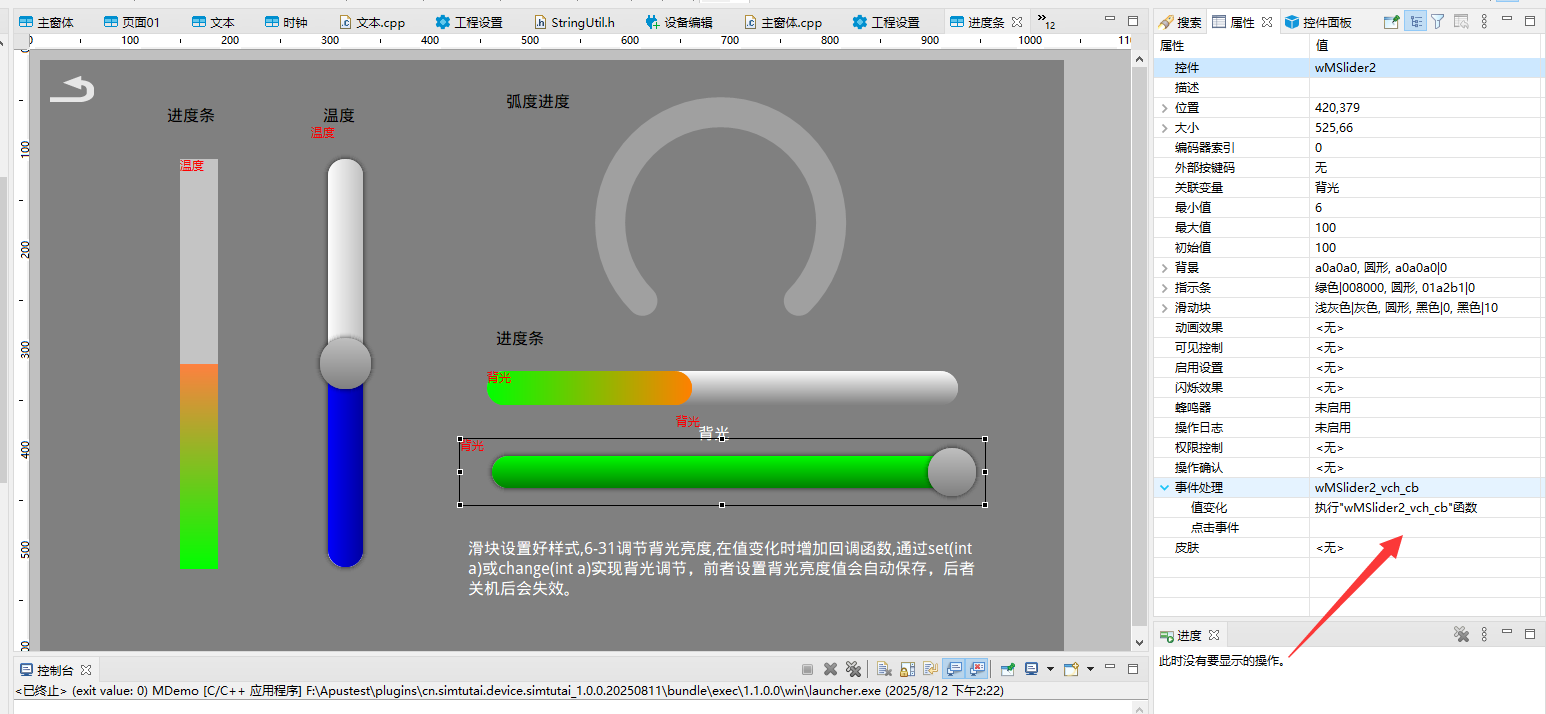Show the hidden editor tabs list (»12)
Image resolution: width=1546 pixels, height=714 pixels.
(1046, 21)
